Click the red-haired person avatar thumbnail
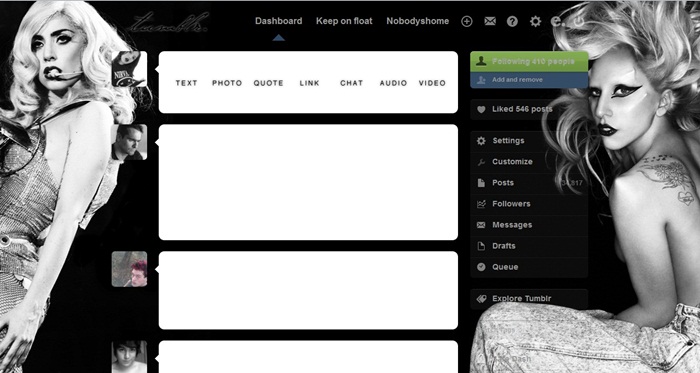Viewport: 700px width, 373px height. 129,269
